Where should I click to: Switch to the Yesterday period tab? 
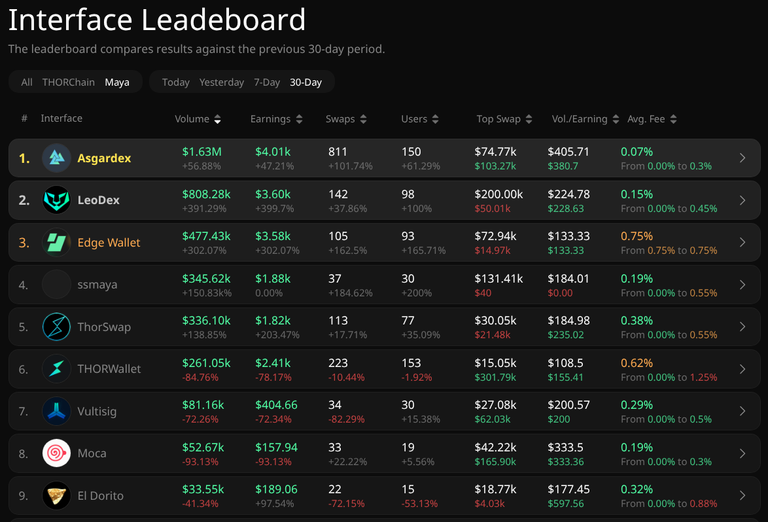pyautogui.click(x=221, y=82)
